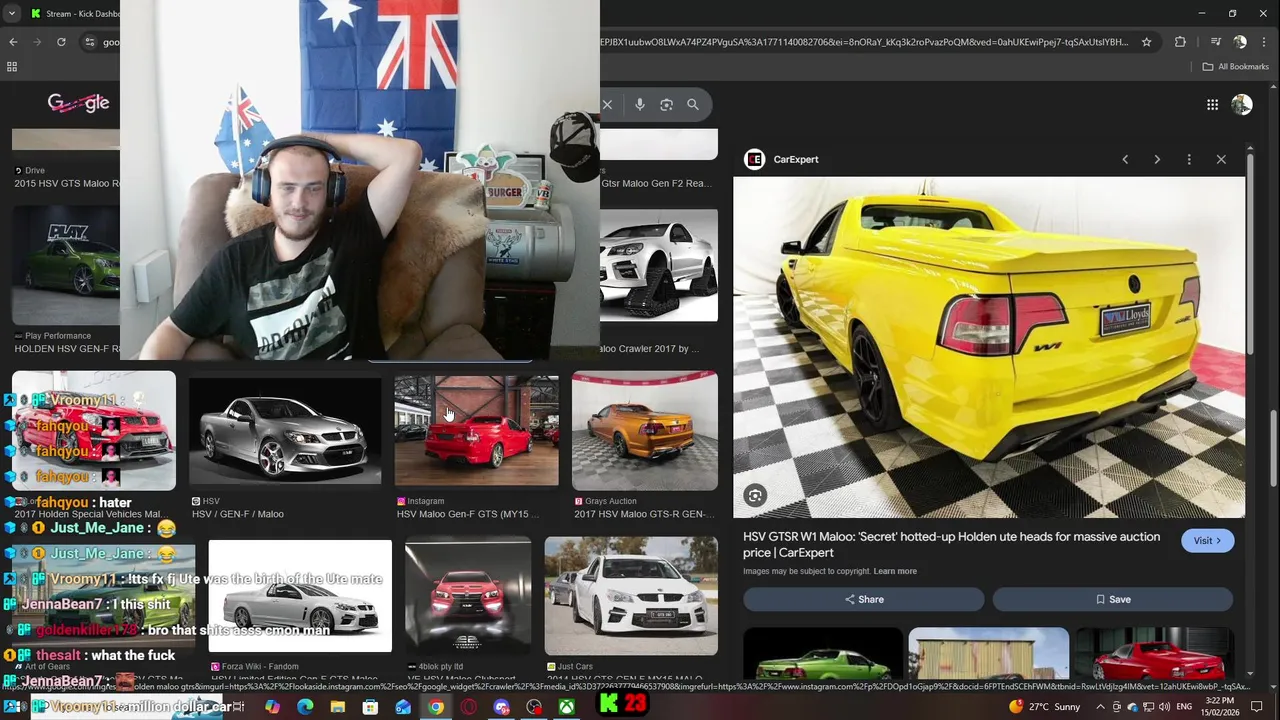This screenshot has width=1280, height=720.
Task: Click the browser back arrow
Action: [13, 42]
